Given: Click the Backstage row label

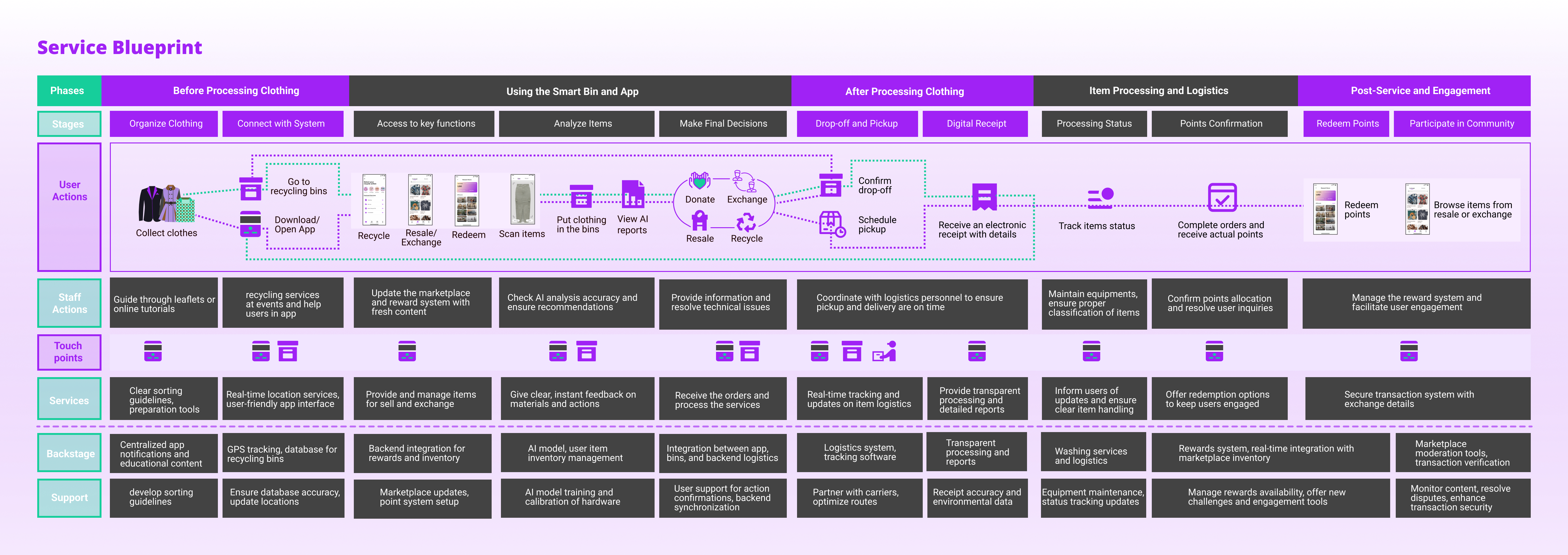Looking at the screenshot, I should (70, 453).
